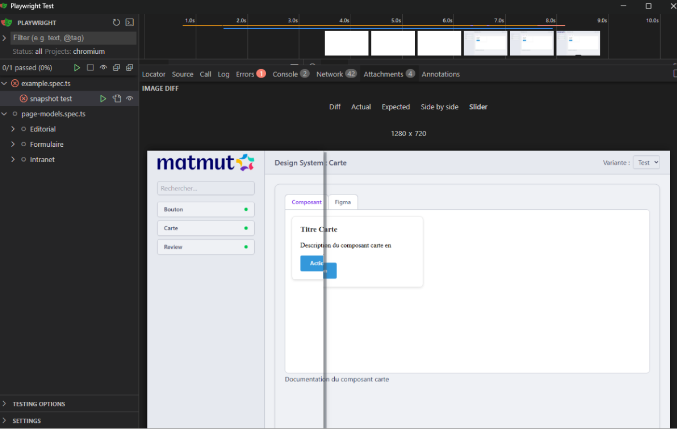Open snapshot test source file icon
This screenshot has width=677, height=429.
[x=116, y=98]
